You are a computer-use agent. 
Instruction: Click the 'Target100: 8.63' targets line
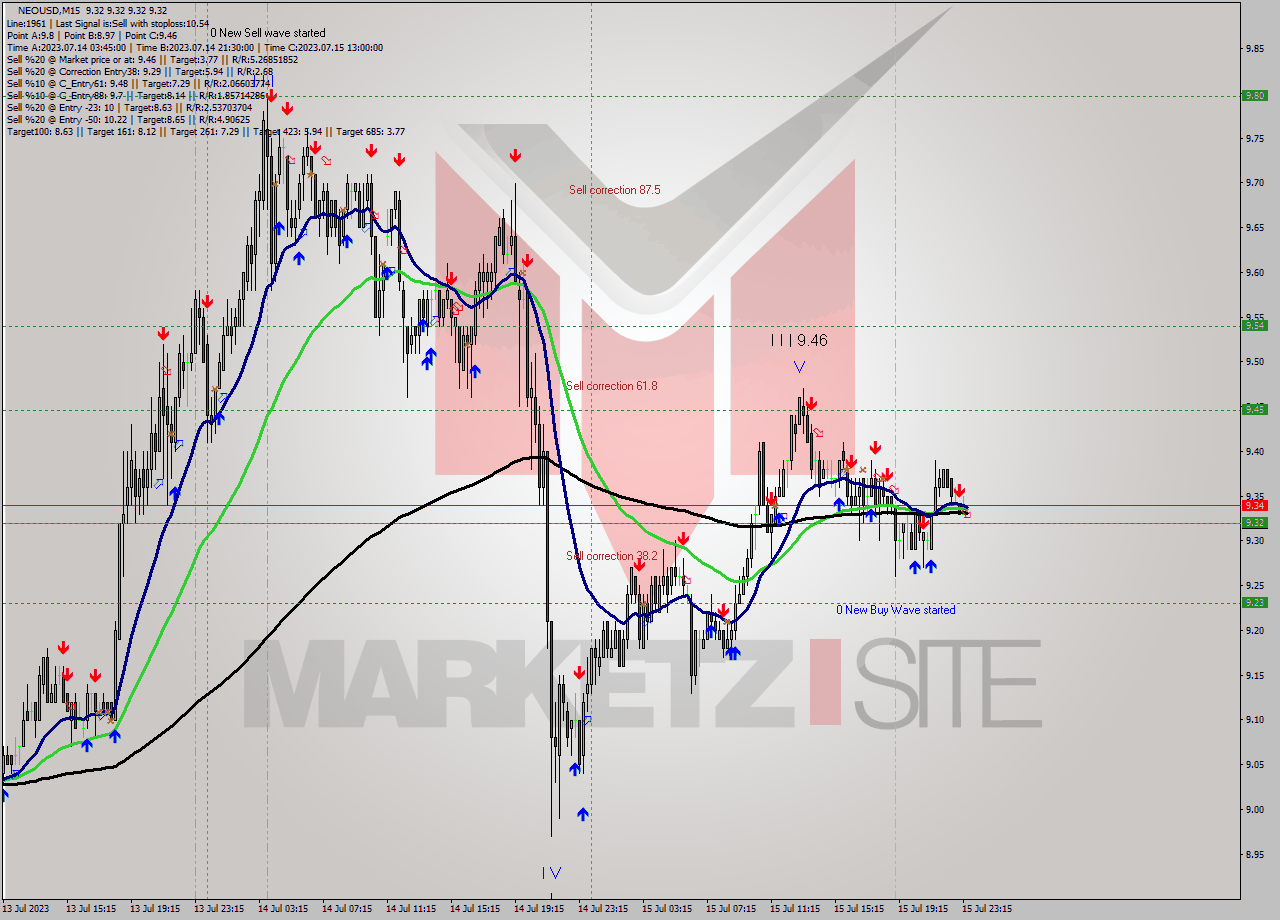click(206, 131)
